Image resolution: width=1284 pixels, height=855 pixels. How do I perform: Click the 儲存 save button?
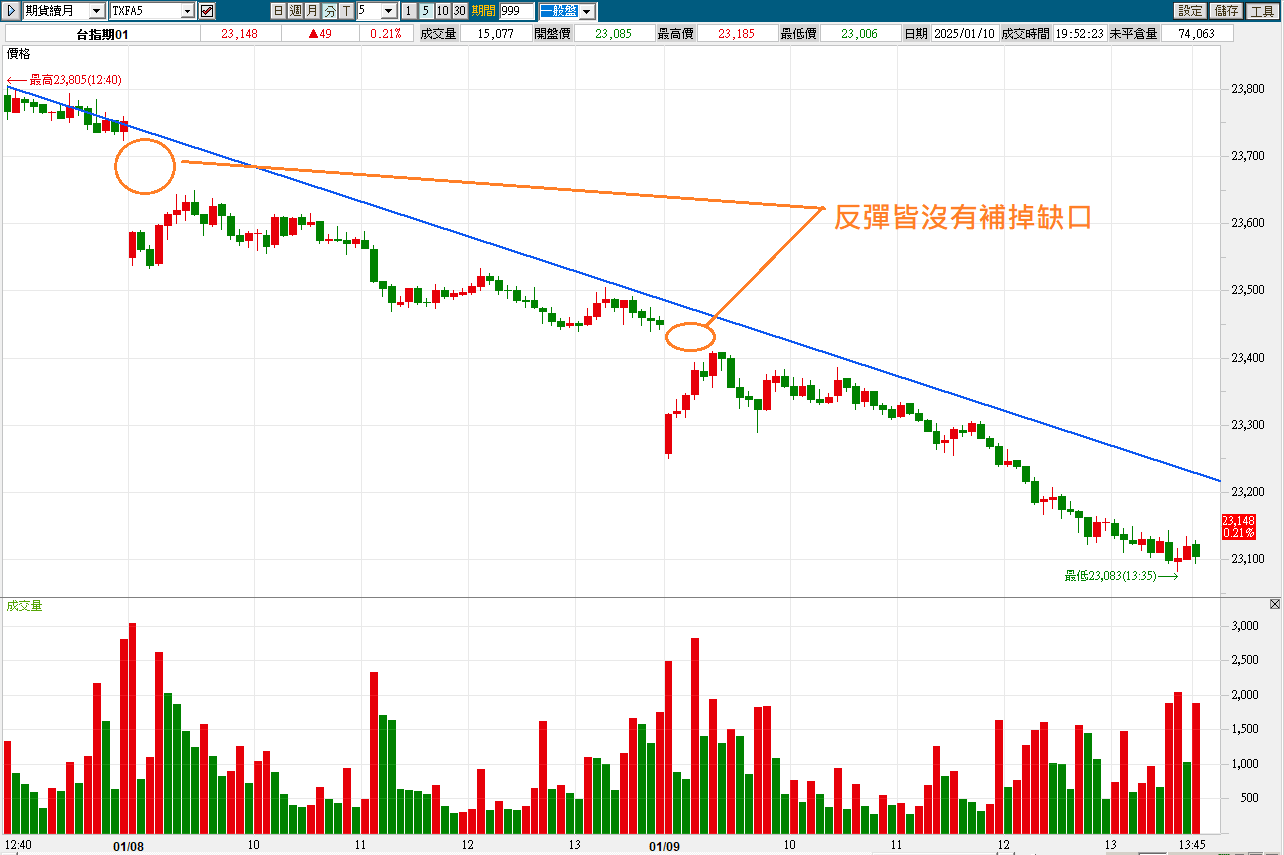pyautogui.click(x=1225, y=11)
